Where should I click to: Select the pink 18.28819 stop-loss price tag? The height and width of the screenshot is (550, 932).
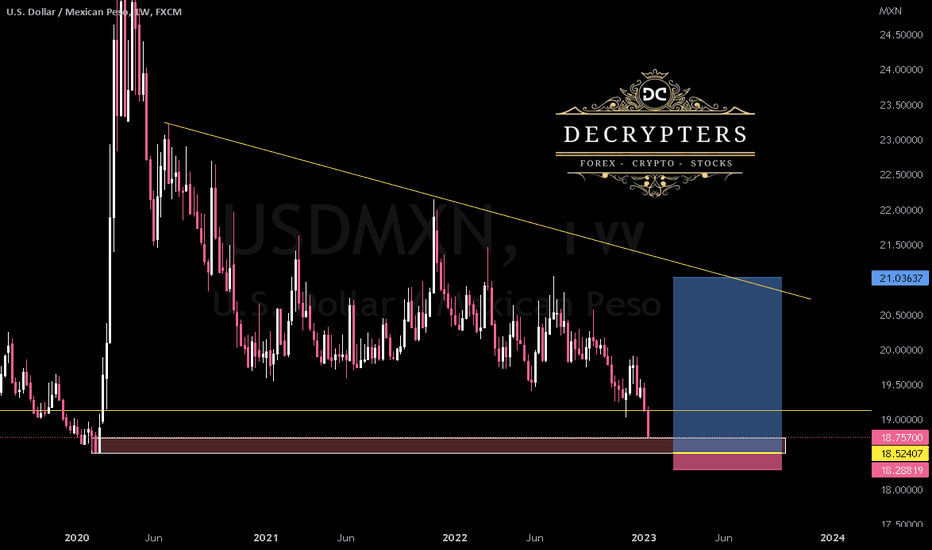tap(900, 470)
